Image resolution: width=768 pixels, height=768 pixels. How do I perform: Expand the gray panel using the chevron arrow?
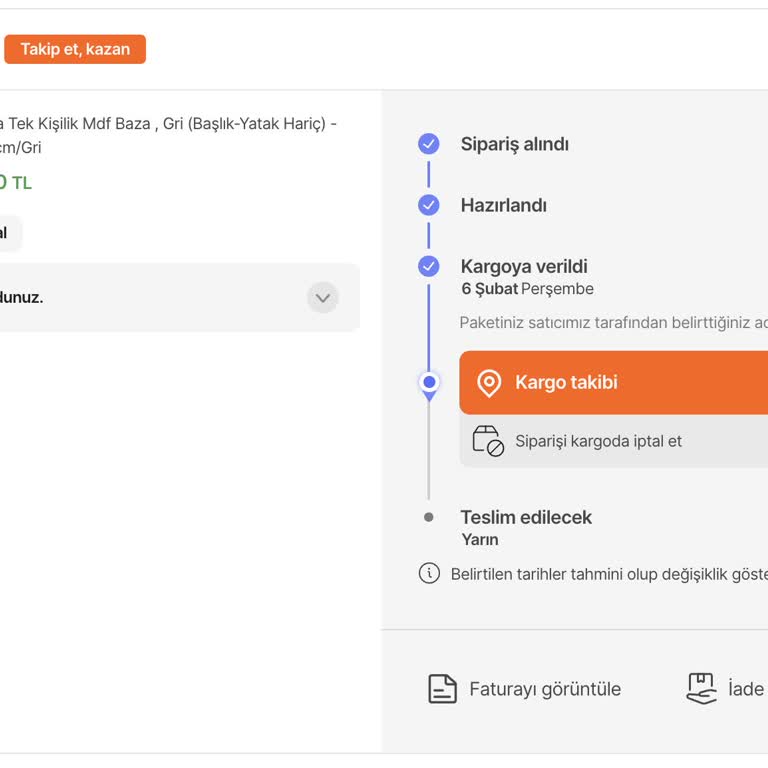pyautogui.click(x=322, y=297)
